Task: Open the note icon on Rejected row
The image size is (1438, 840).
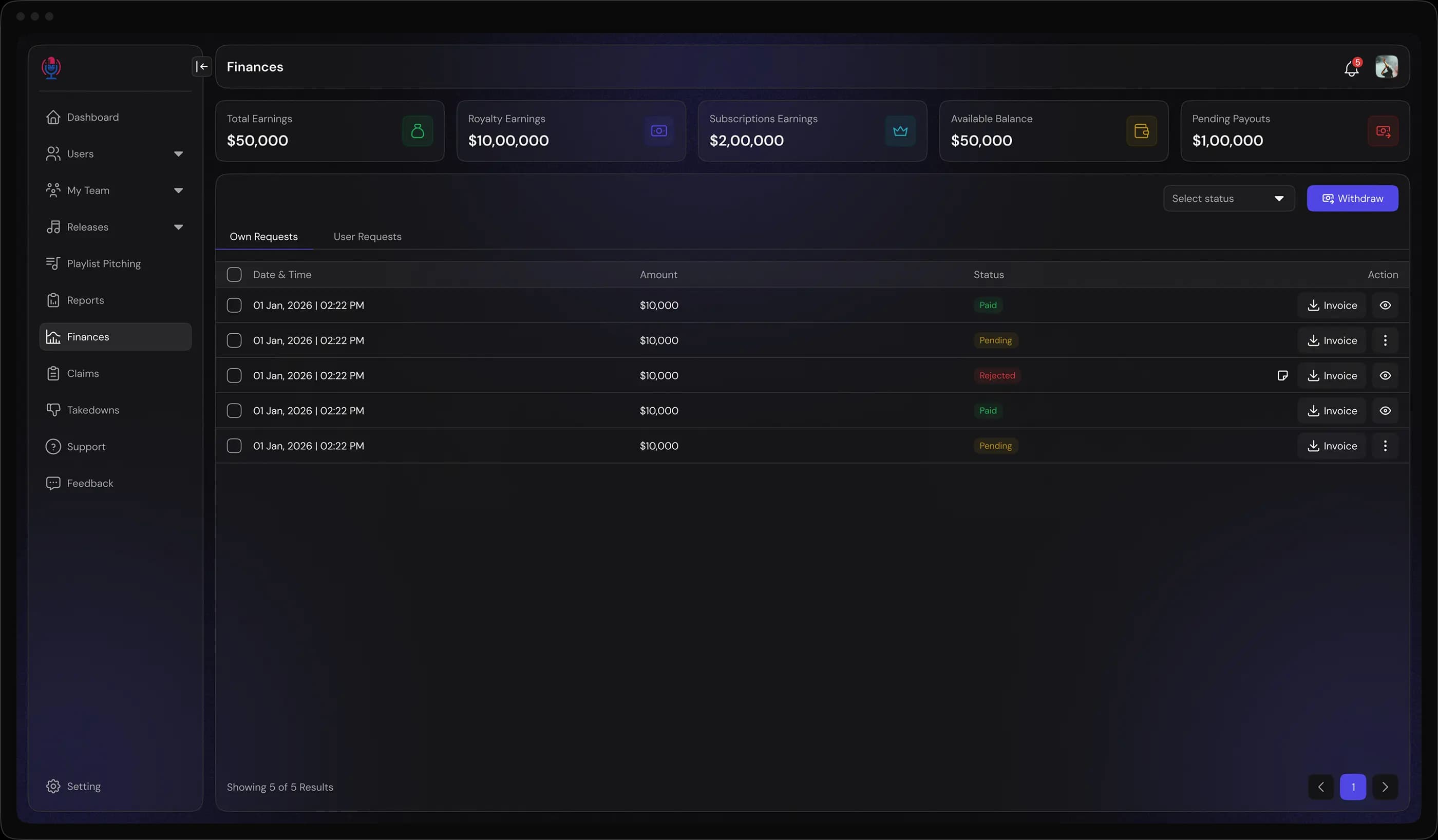Action: 1283,375
